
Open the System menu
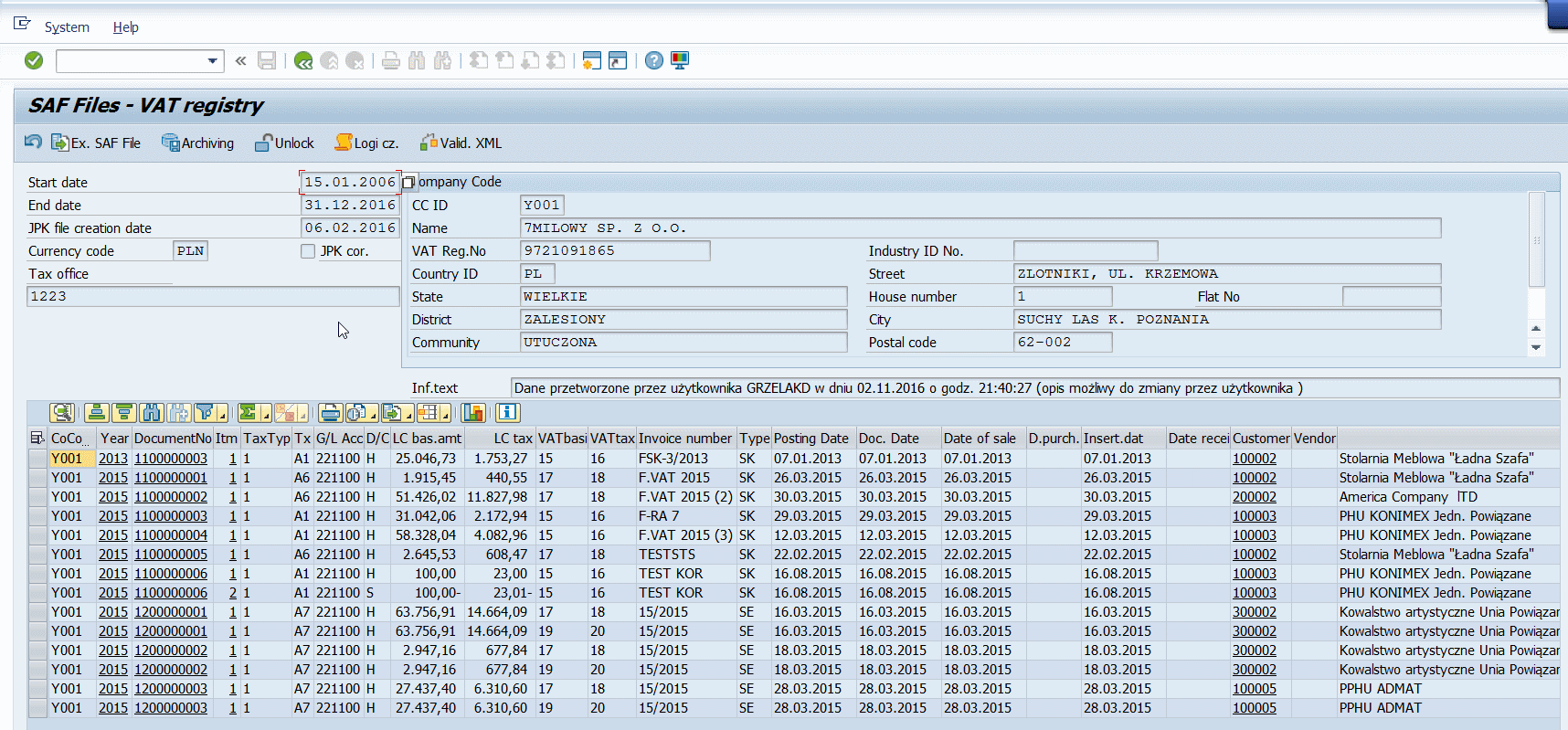tap(67, 27)
